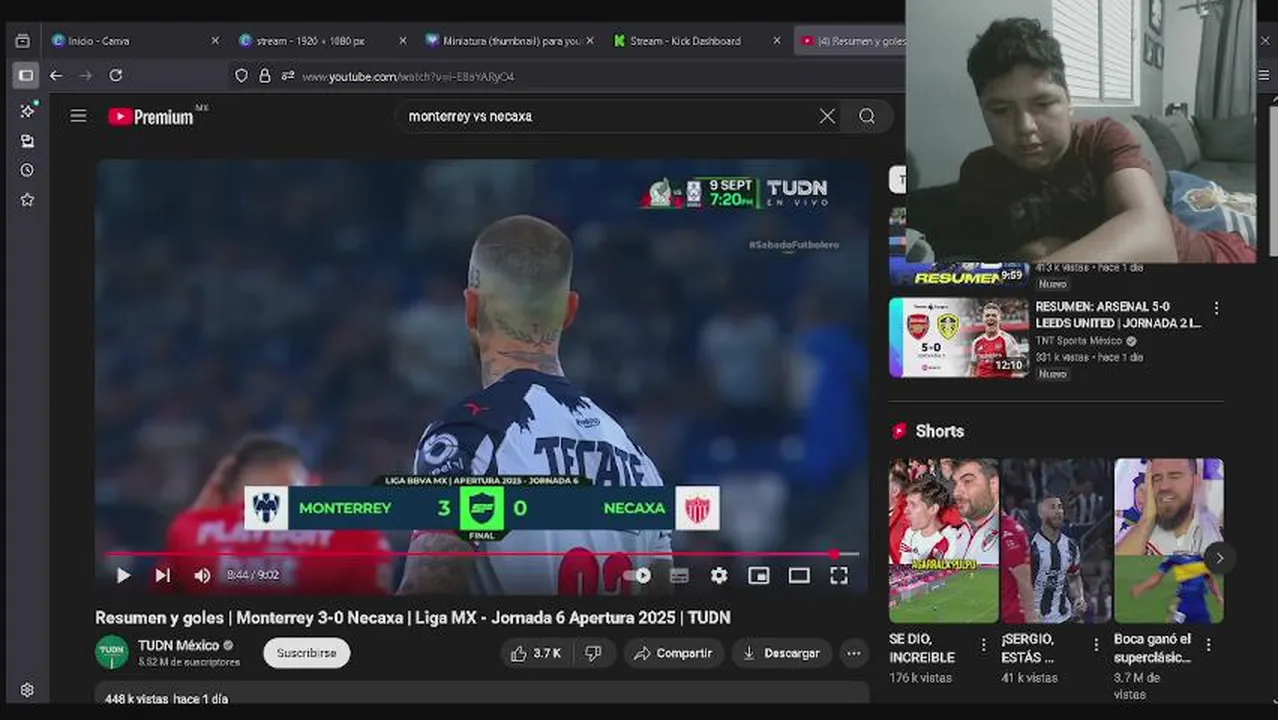Screen dimensions: 1278x720
Task: Expand the 448 k vistas description box
Action: (482, 695)
